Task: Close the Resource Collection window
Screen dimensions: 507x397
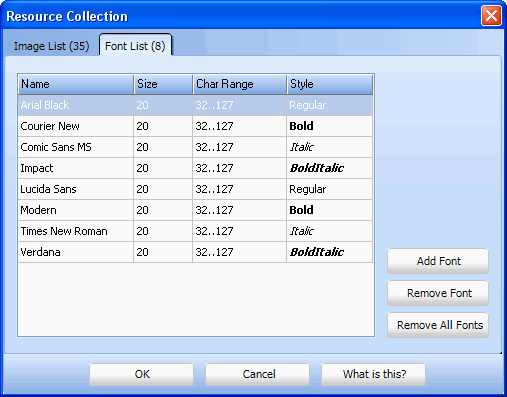Action: tap(491, 16)
